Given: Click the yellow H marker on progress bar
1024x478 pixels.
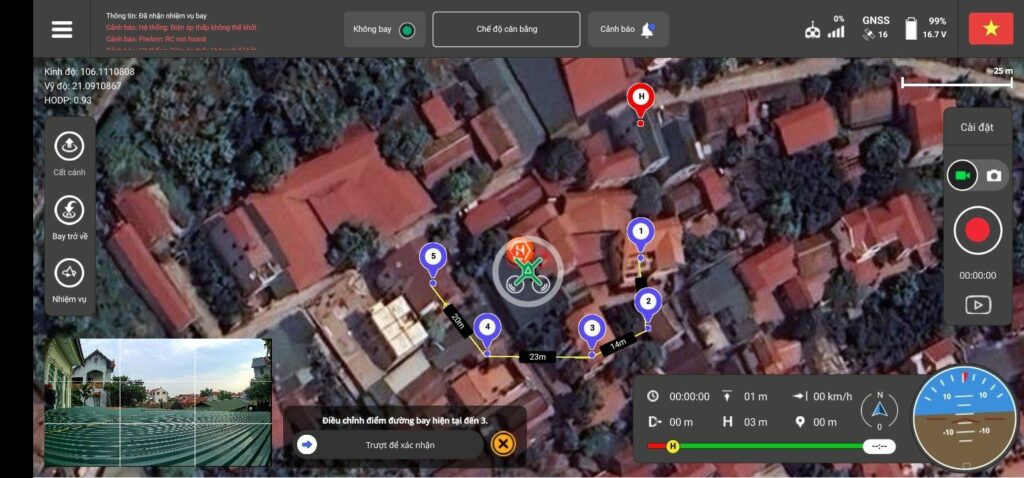Looking at the screenshot, I should 672,446.
